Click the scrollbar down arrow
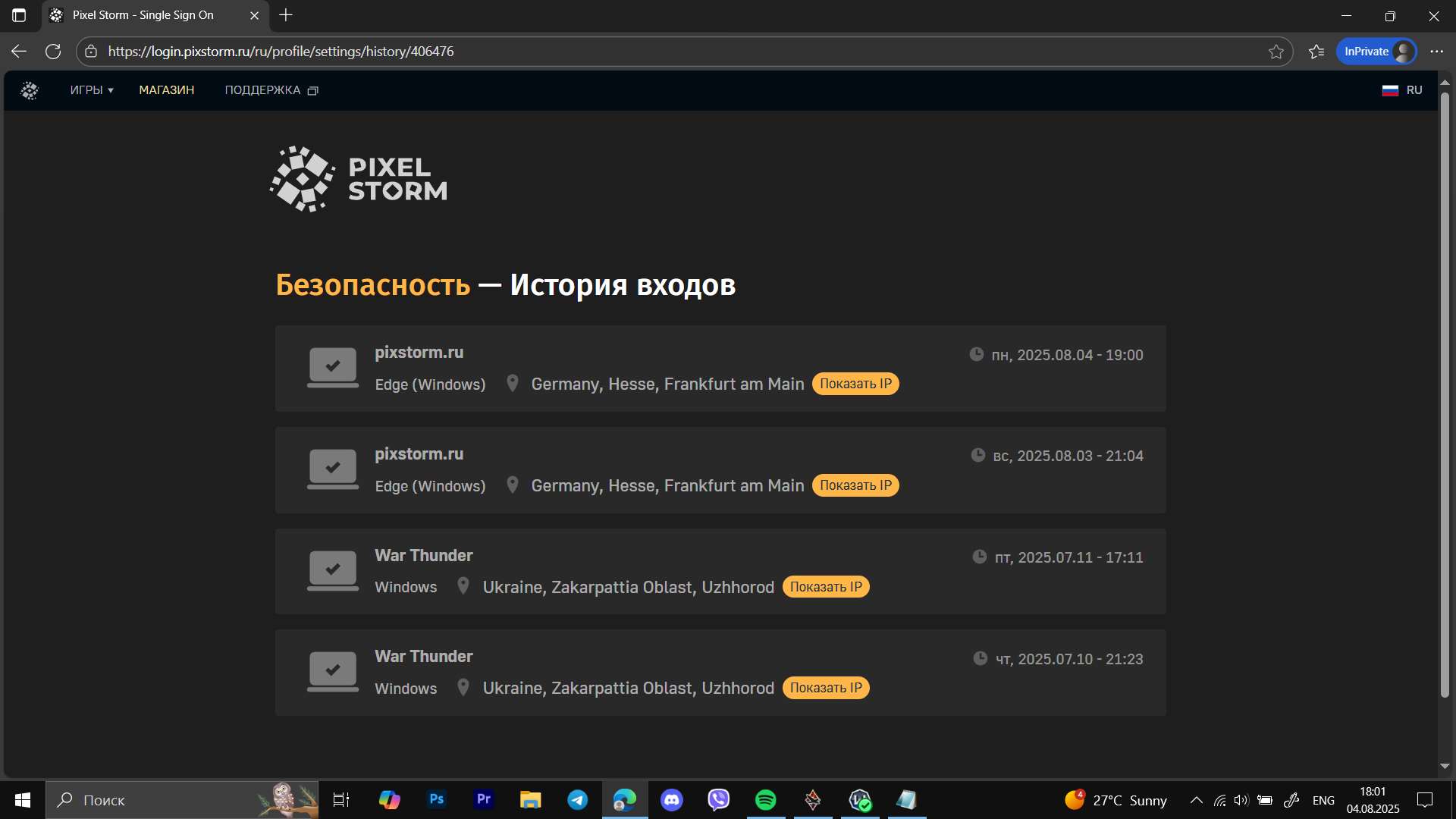This screenshot has width=1456, height=819. pos(1445,767)
